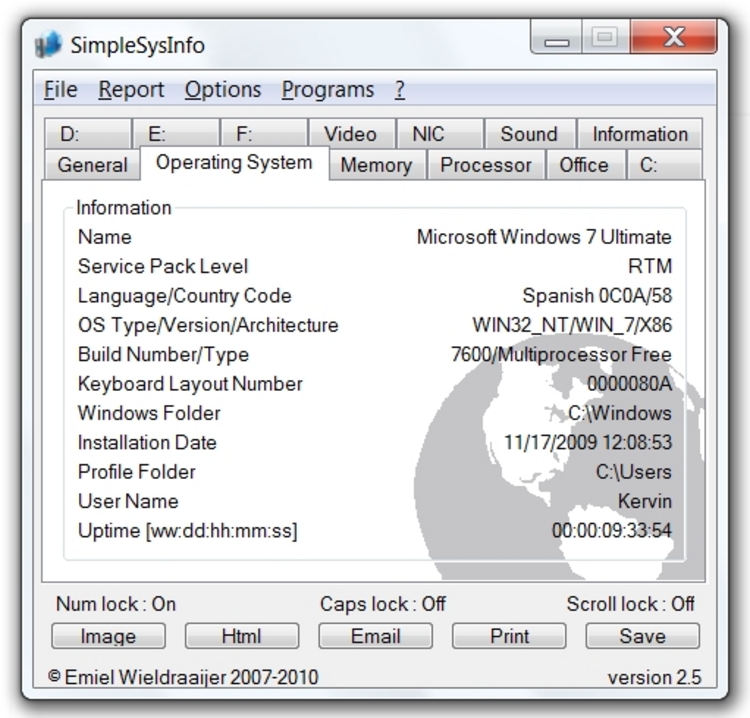Click the 'C:\Users' profile folder value
750x718 pixels.
click(x=634, y=472)
